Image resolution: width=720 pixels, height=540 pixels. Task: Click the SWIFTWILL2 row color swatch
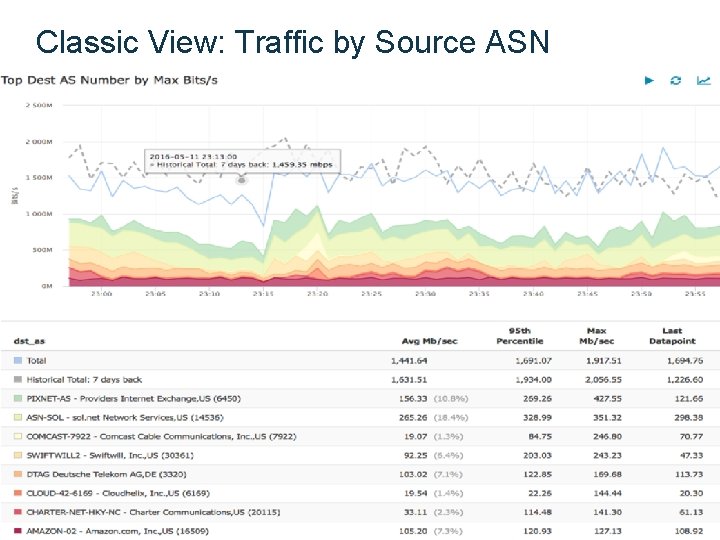(18, 455)
